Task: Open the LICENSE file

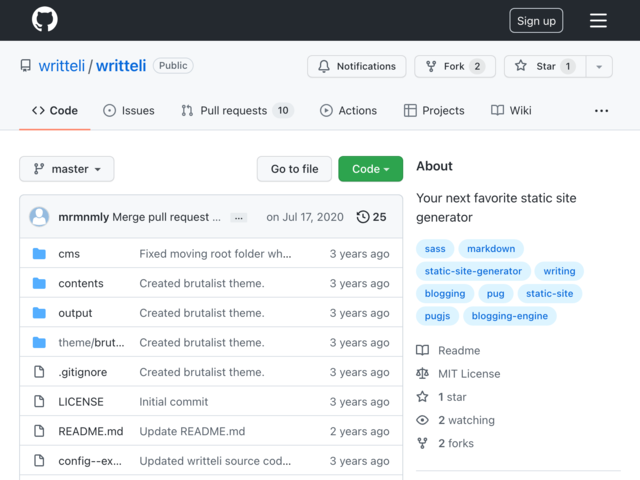Action: [x=81, y=402]
